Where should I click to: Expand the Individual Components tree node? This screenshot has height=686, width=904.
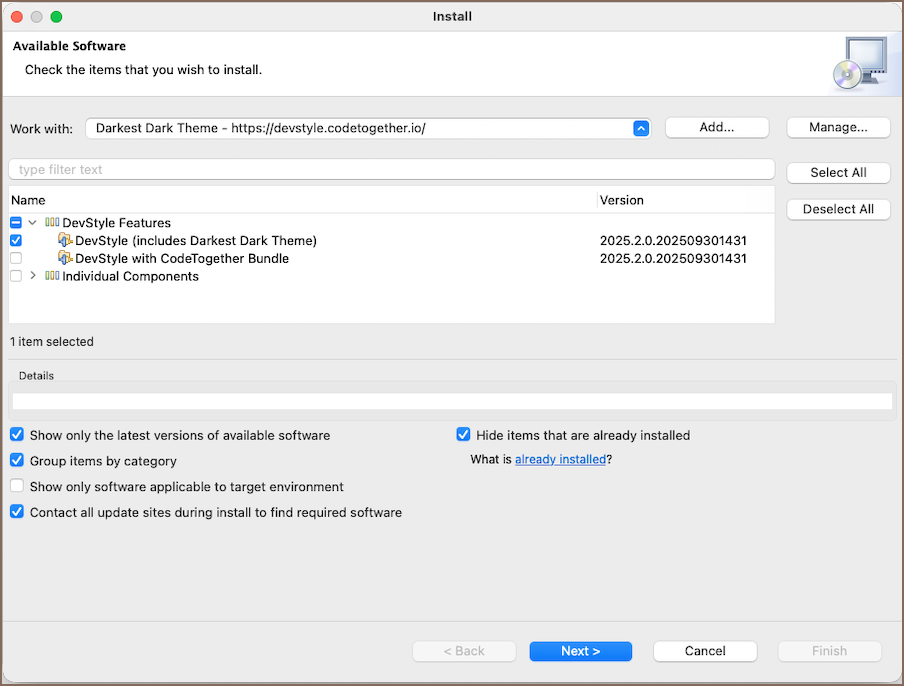(33, 277)
